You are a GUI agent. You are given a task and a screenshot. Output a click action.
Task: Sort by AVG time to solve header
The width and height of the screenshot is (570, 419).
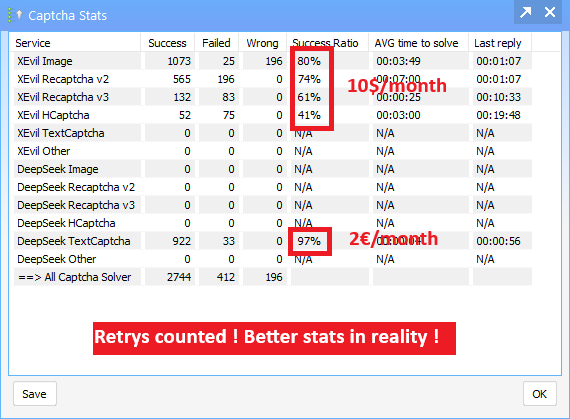[418, 43]
